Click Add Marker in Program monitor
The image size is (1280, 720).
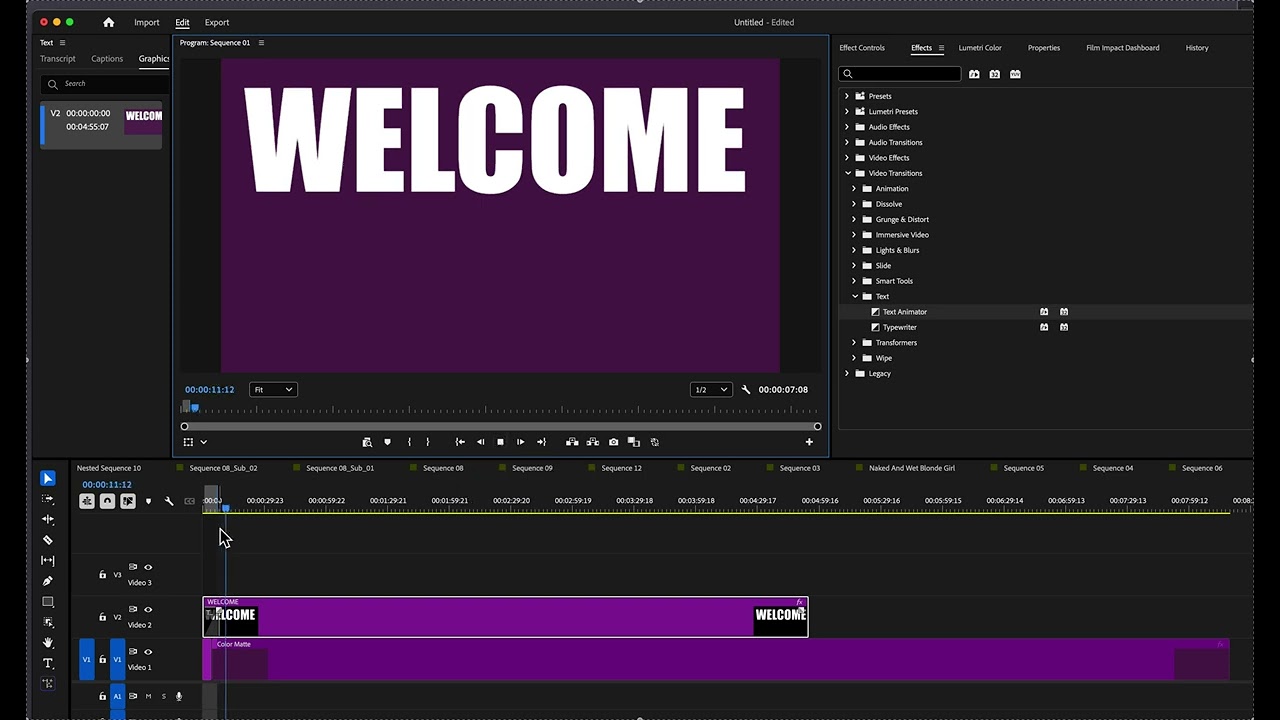(x=387, y=442)
